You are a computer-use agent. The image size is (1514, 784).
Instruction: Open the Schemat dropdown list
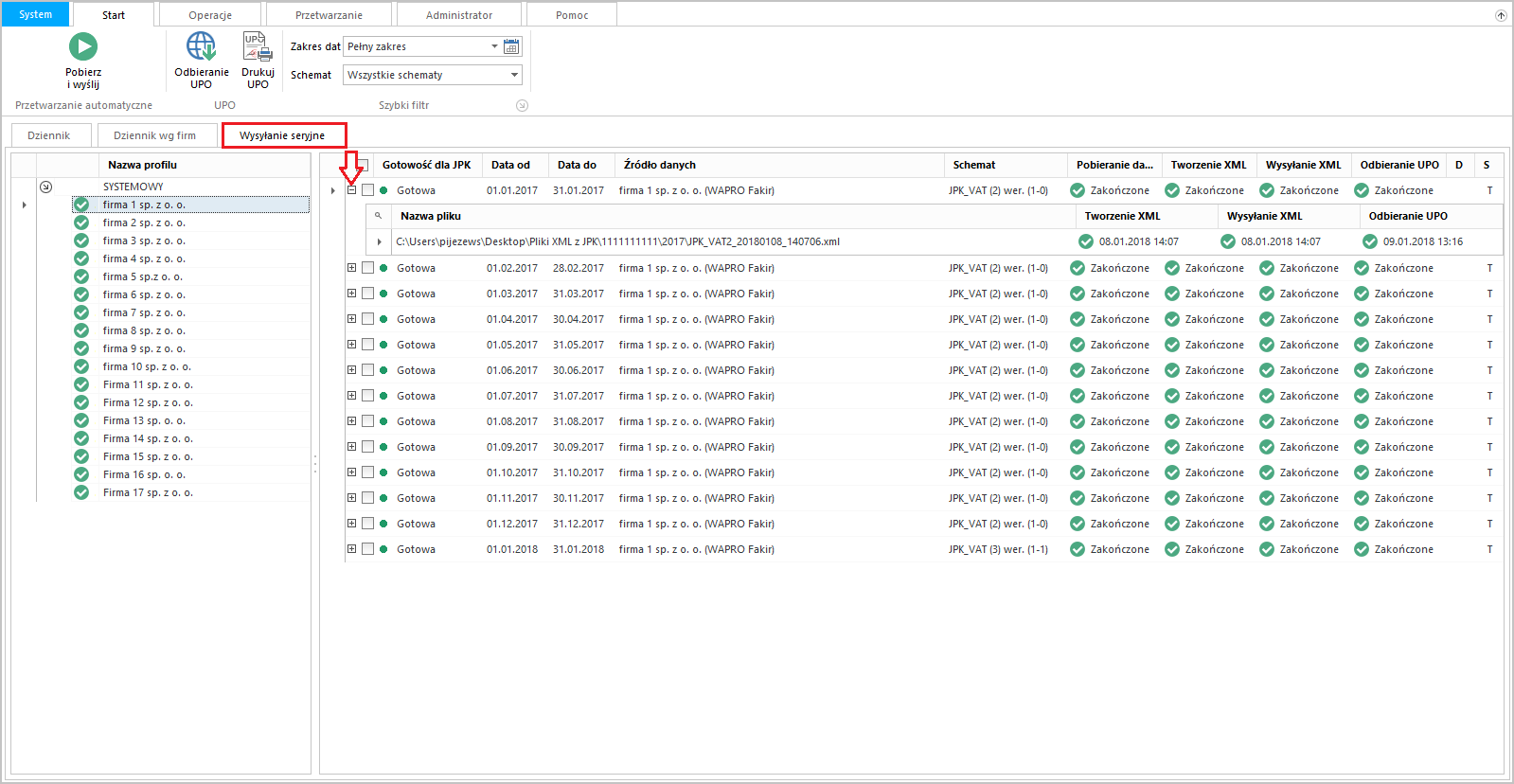coord(514,75)
